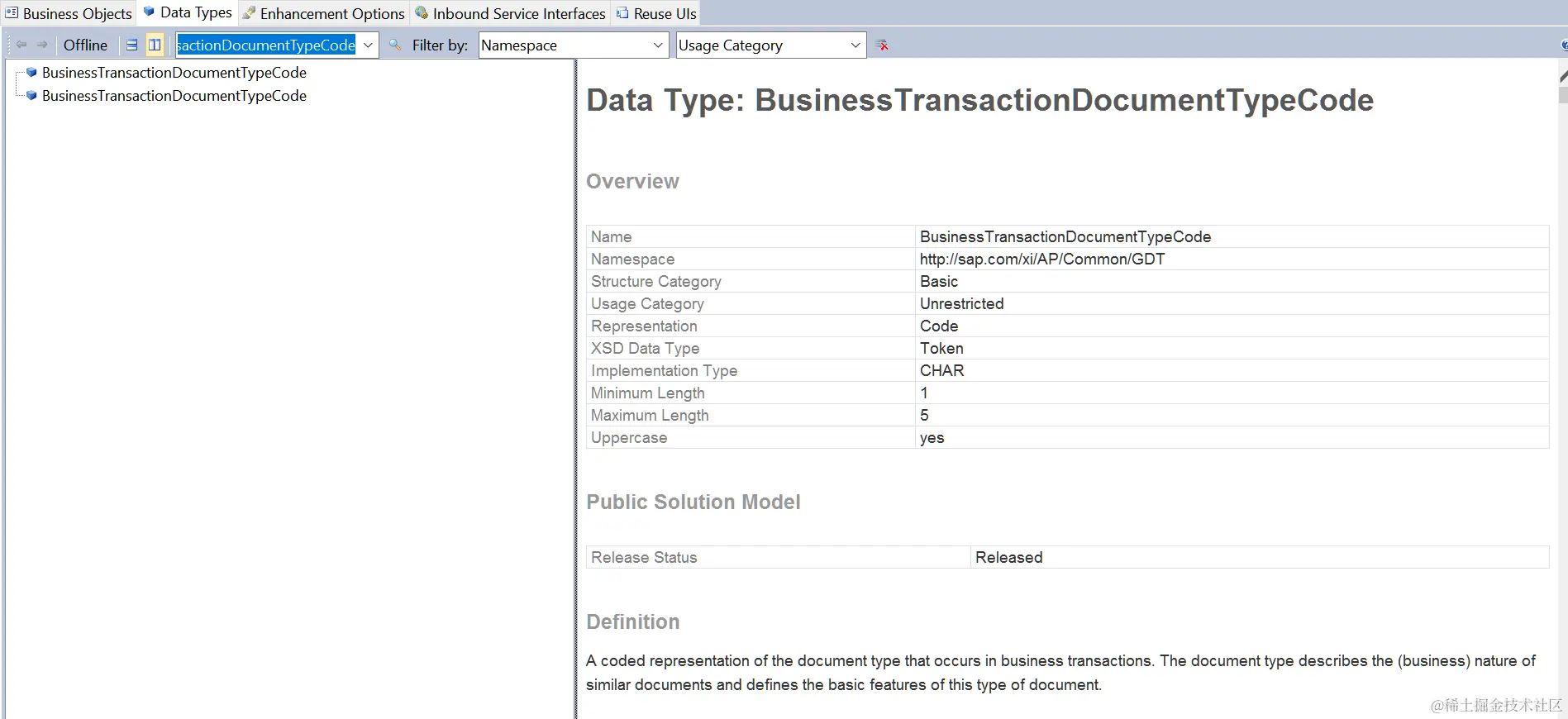This screenshot has height=719, width=1568.
Task: Go back with the left arrow toolbar icon
Action: [x=21, y=45]
